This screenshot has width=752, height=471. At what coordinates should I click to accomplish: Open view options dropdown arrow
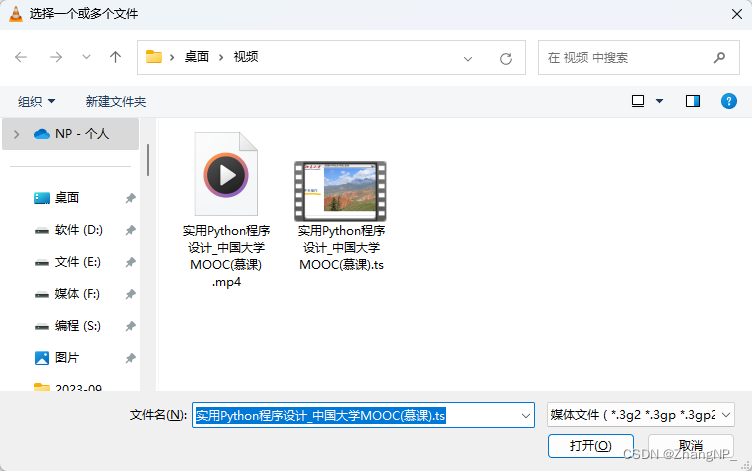pyautogui.click(x=659, y=101)
